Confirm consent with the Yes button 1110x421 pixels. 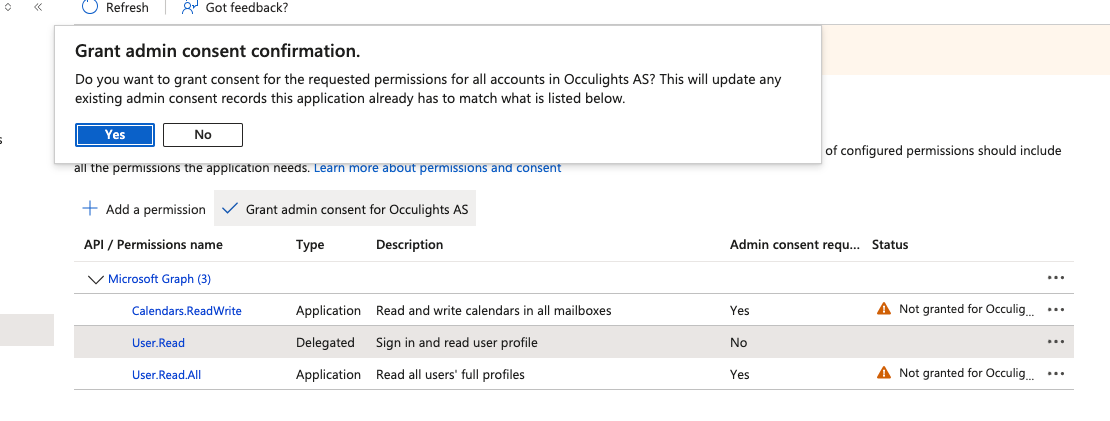[x=115, y=134]
